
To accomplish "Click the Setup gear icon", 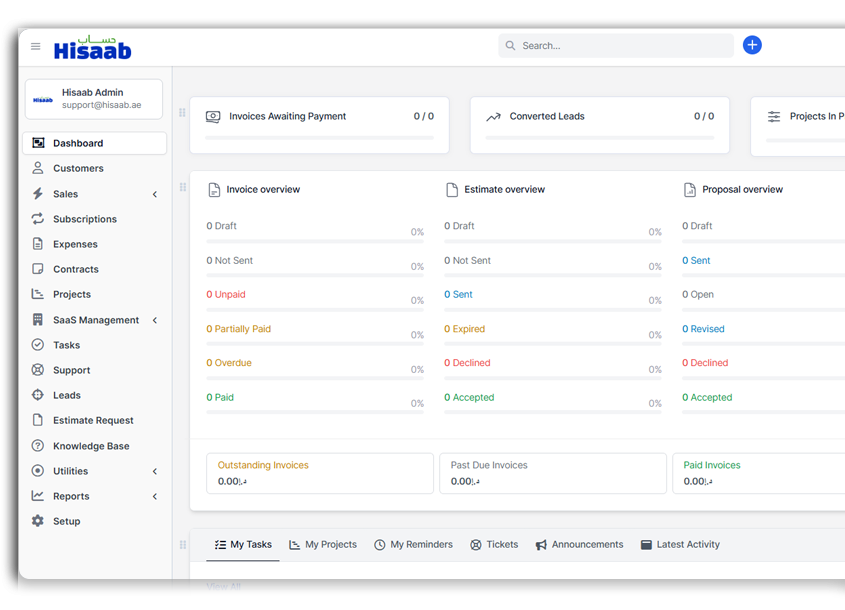I will tap(38, 521).
